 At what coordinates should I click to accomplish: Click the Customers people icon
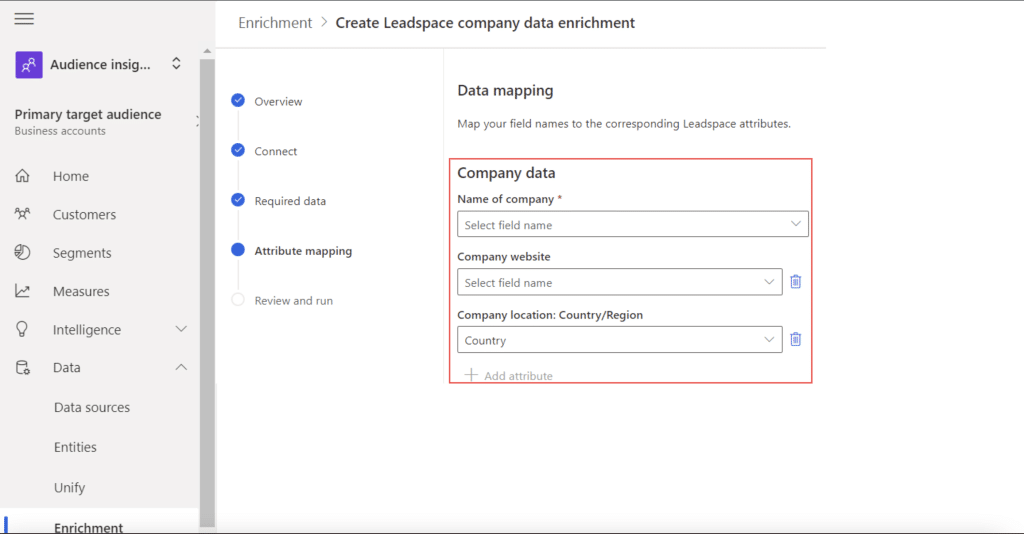click(22, 214)
